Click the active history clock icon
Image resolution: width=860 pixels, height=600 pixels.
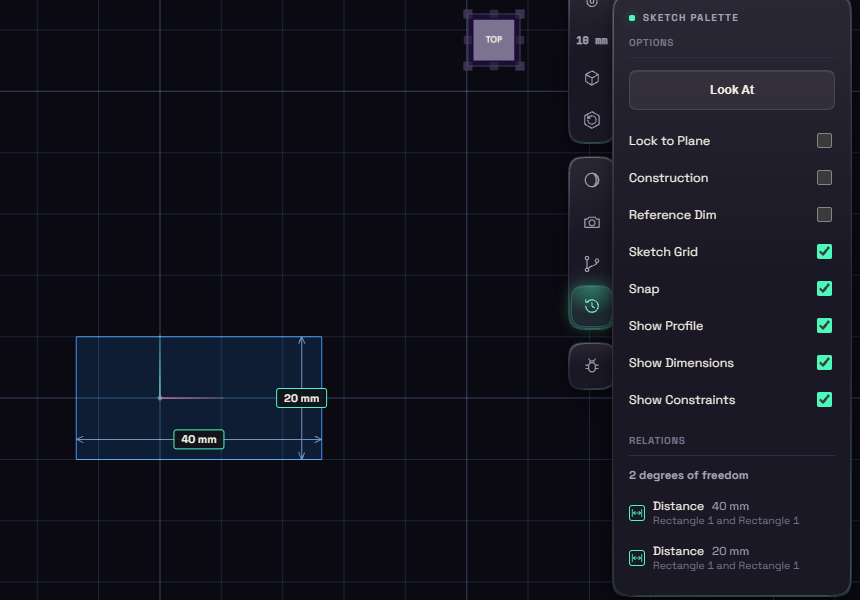click(x=591, y=306)
